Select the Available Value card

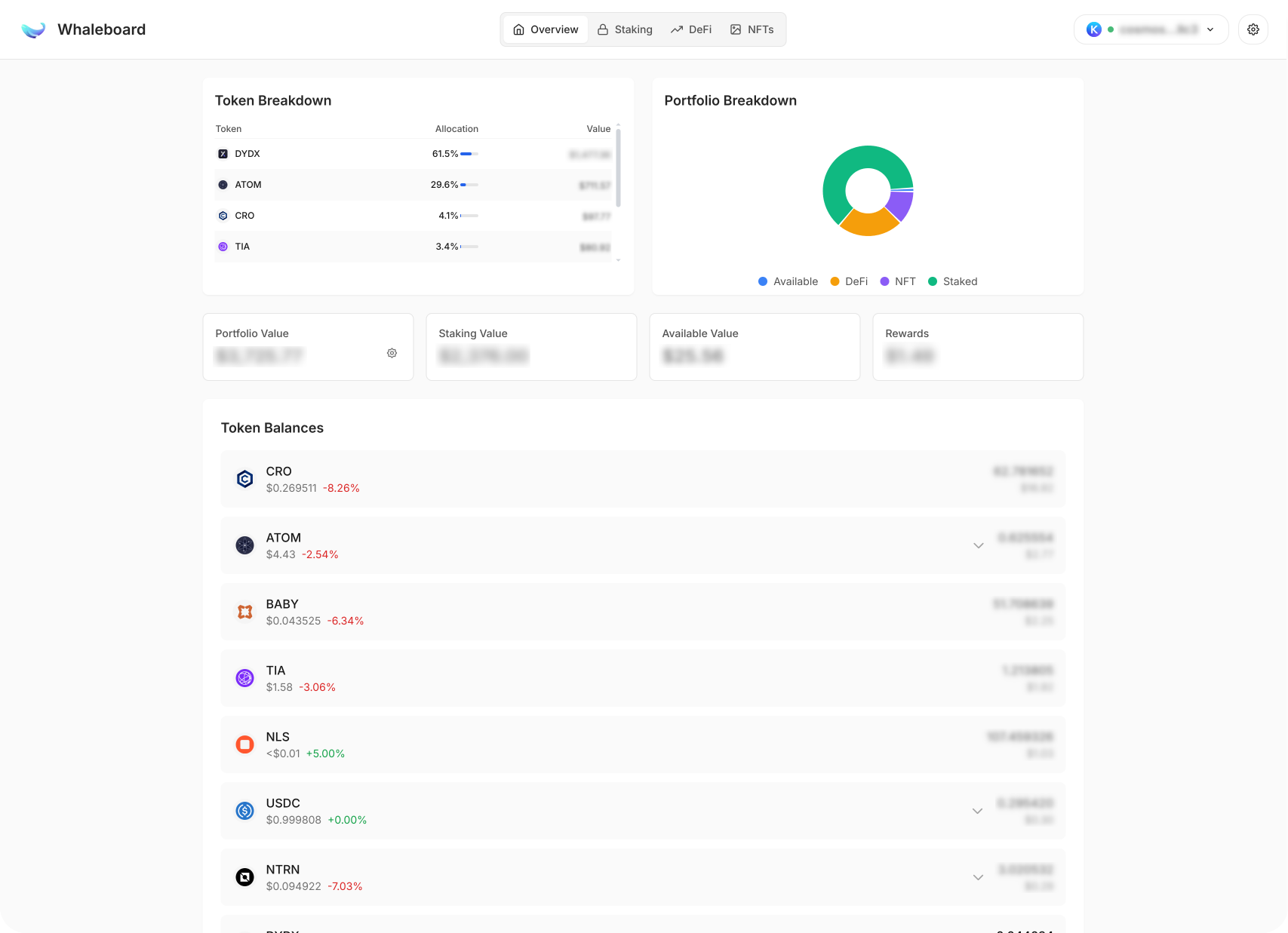coord(755,347)
